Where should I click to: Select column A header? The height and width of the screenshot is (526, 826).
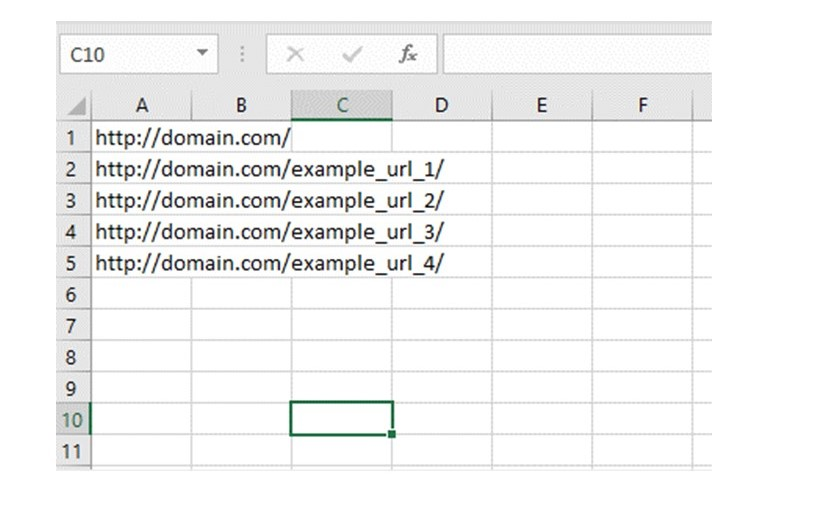tap(142, 105)
